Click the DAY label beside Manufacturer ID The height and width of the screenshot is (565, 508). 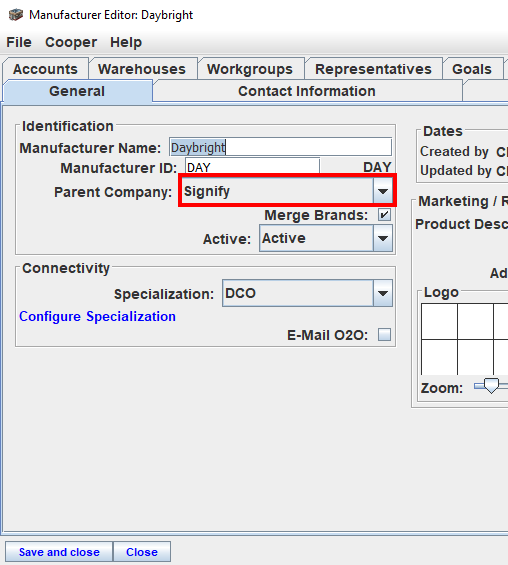point(377,167)
